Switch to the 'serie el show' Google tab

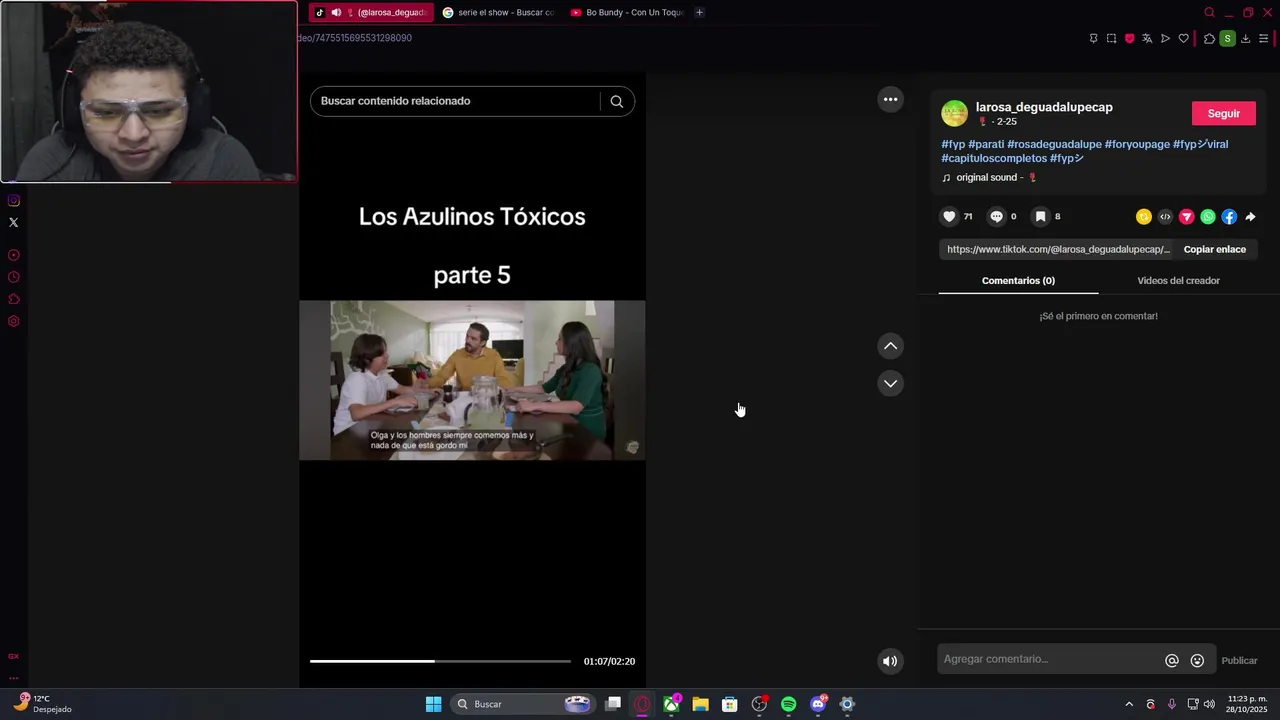(498, 12)
